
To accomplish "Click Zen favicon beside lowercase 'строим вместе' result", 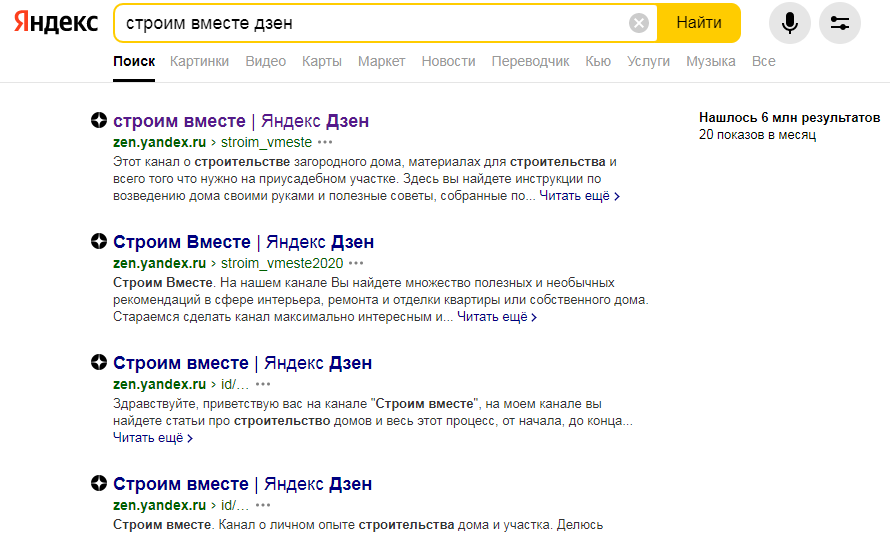I will (99, 120).
